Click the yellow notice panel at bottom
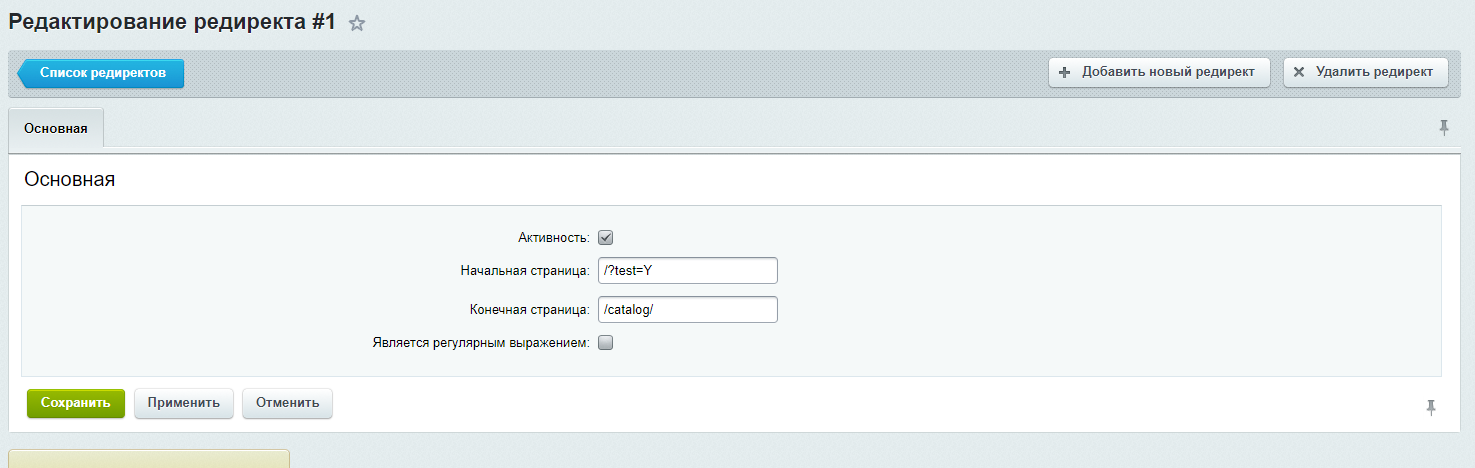The image size is (1475, 468). coord(149,459)
